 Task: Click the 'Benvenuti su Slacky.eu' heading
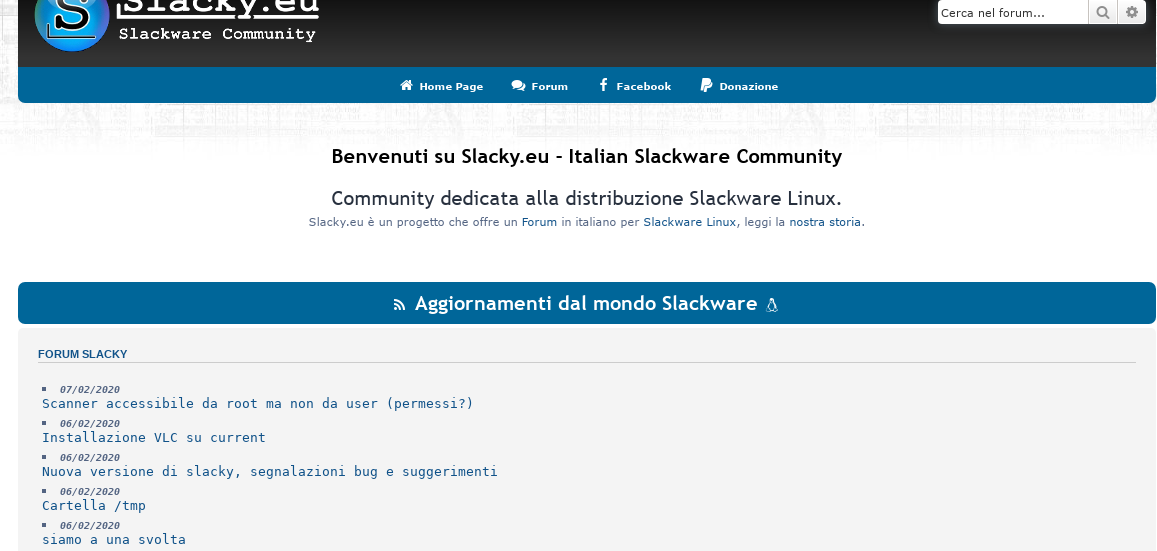tap(587, 156)
